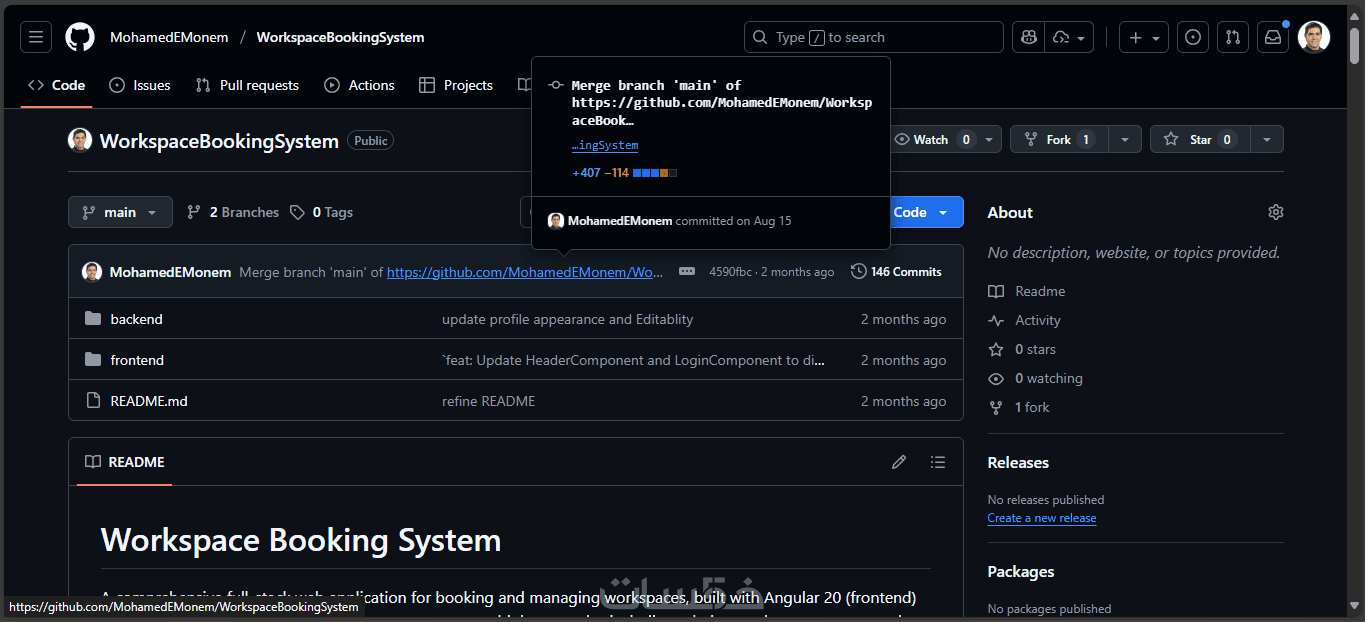Open the MohamedEMonem owner breadcrumb

point(169,37)
